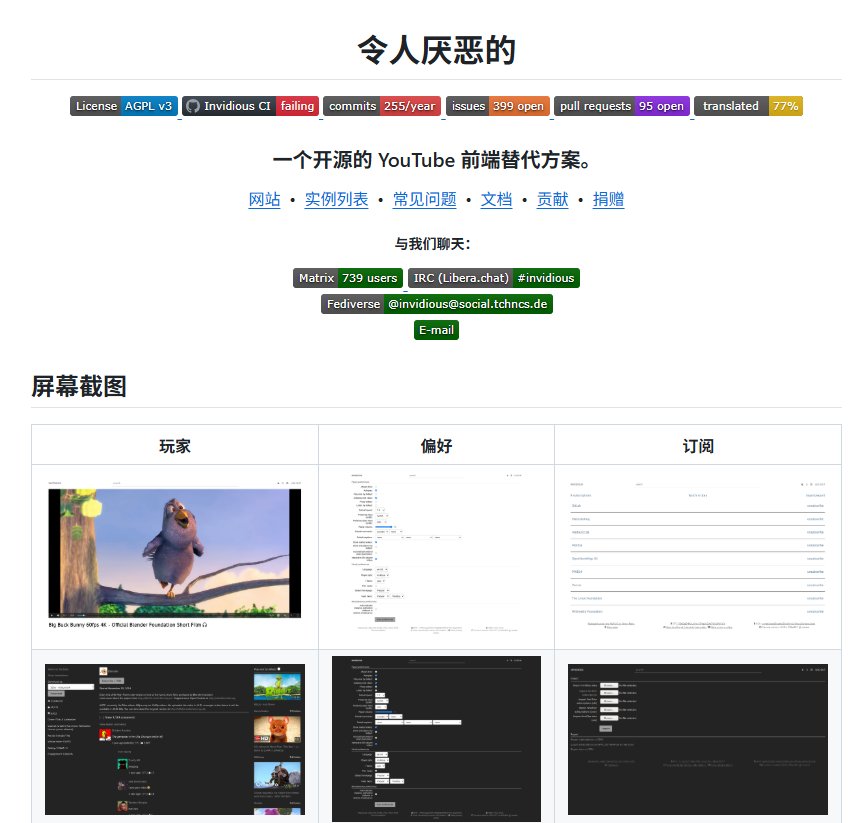Image resolution: width=863 pixels, height=823 pixels.
Task: Open the 网站 link
Action: (x=264, y=199)
